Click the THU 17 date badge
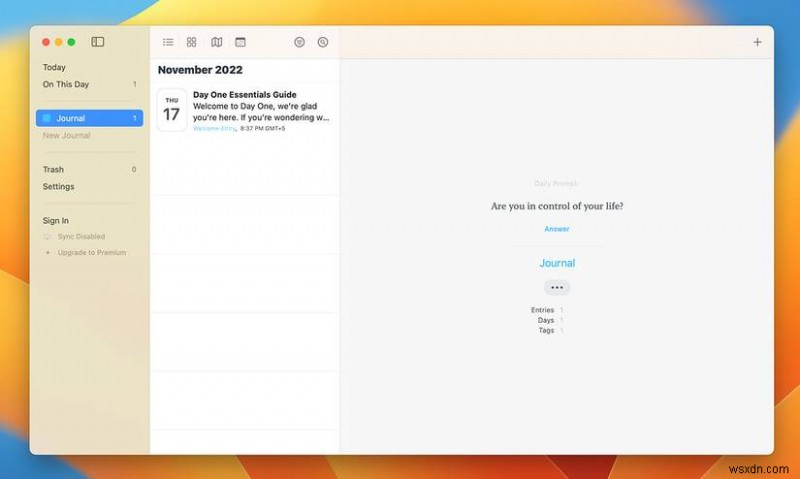The width and height of the screenshot is (800, 479). pyautogui.click(x=171, y=110)
